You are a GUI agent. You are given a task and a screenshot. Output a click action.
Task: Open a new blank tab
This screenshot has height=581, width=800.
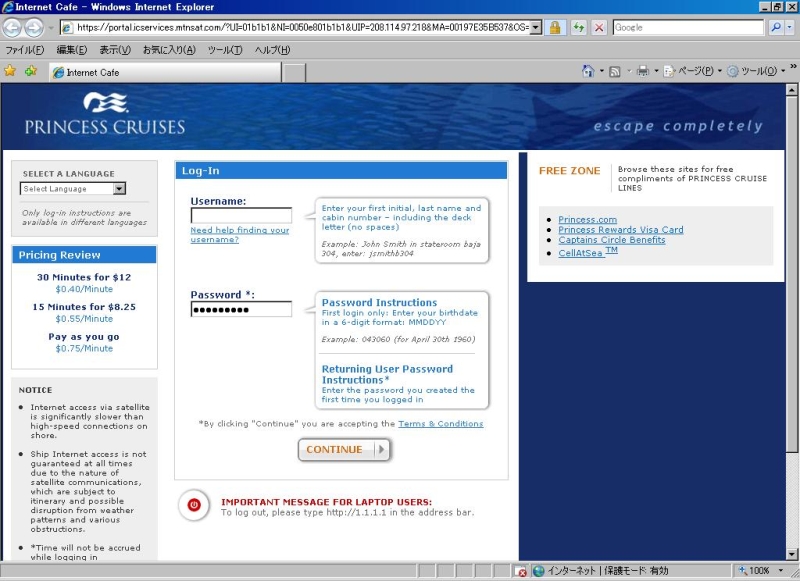294,73
